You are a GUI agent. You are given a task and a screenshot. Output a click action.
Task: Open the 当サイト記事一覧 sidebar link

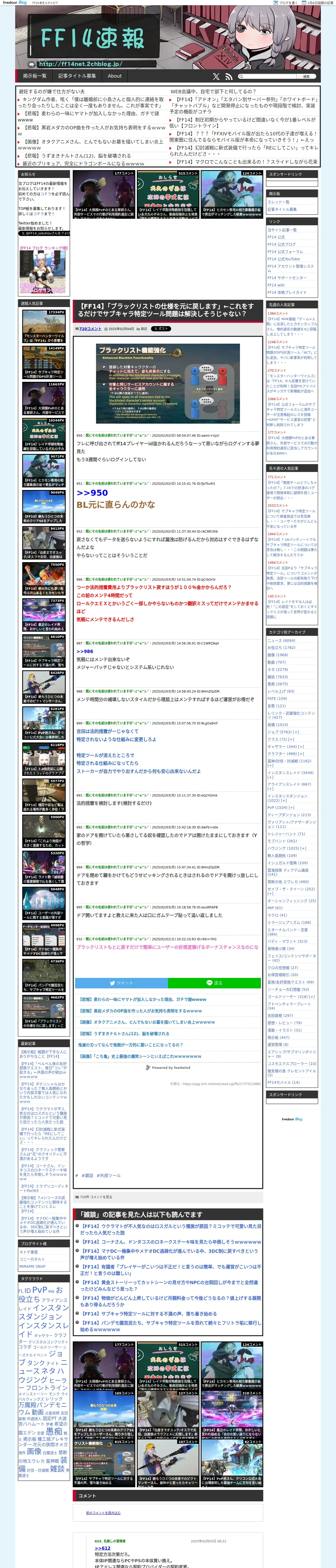click(282, 230)
